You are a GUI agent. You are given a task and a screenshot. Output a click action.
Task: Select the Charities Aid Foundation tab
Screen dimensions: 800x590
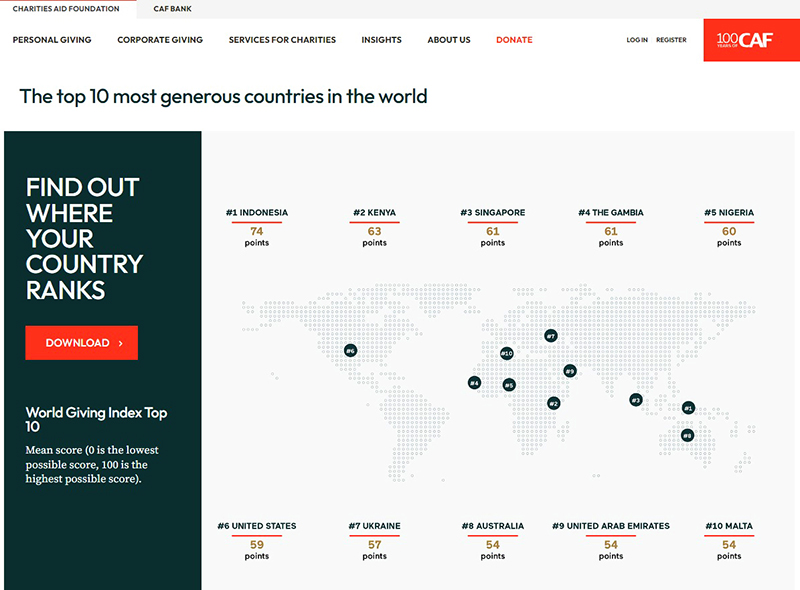pyautogui.click(x=66, y=9)
